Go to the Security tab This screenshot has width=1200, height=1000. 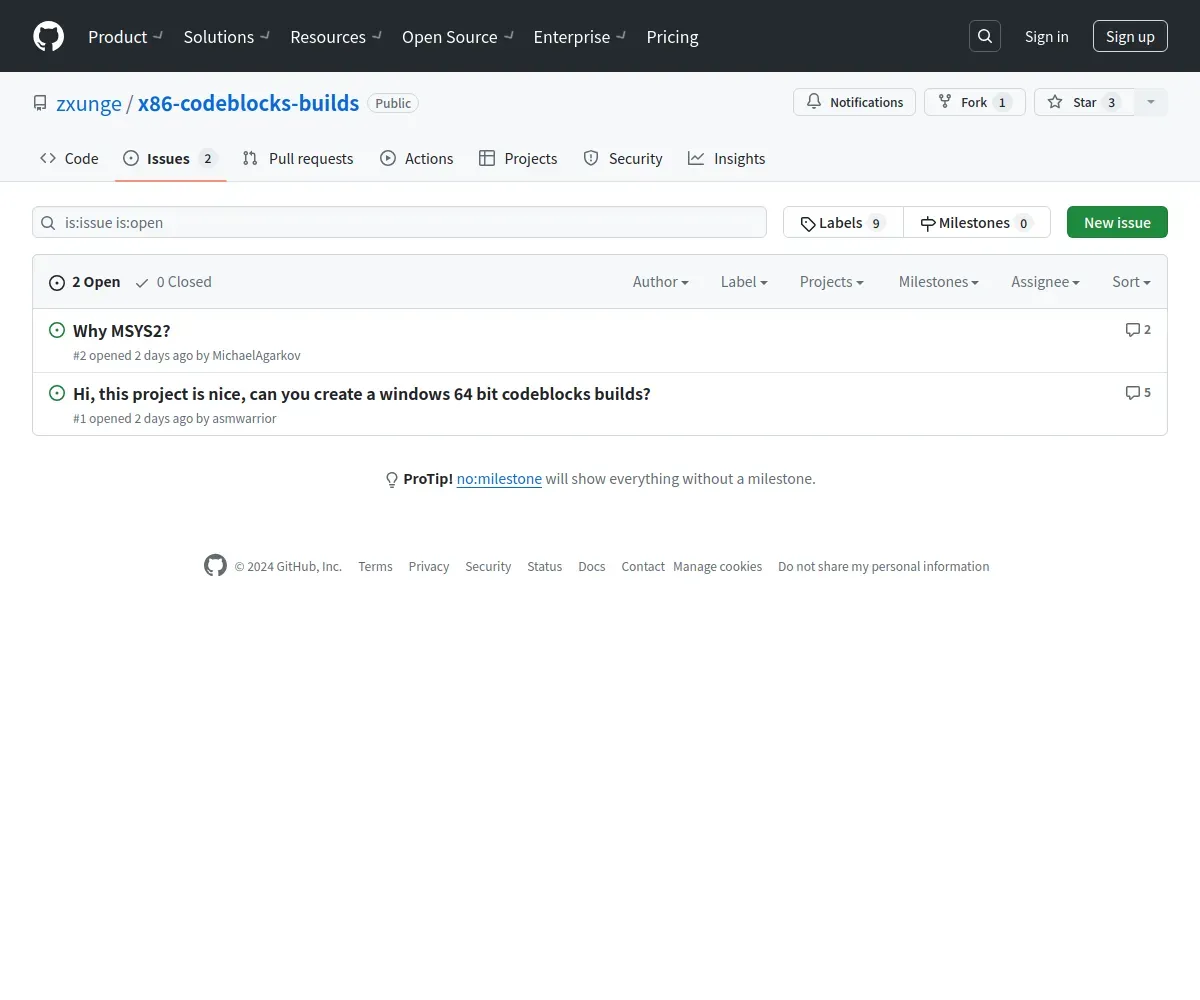[623, 158]
